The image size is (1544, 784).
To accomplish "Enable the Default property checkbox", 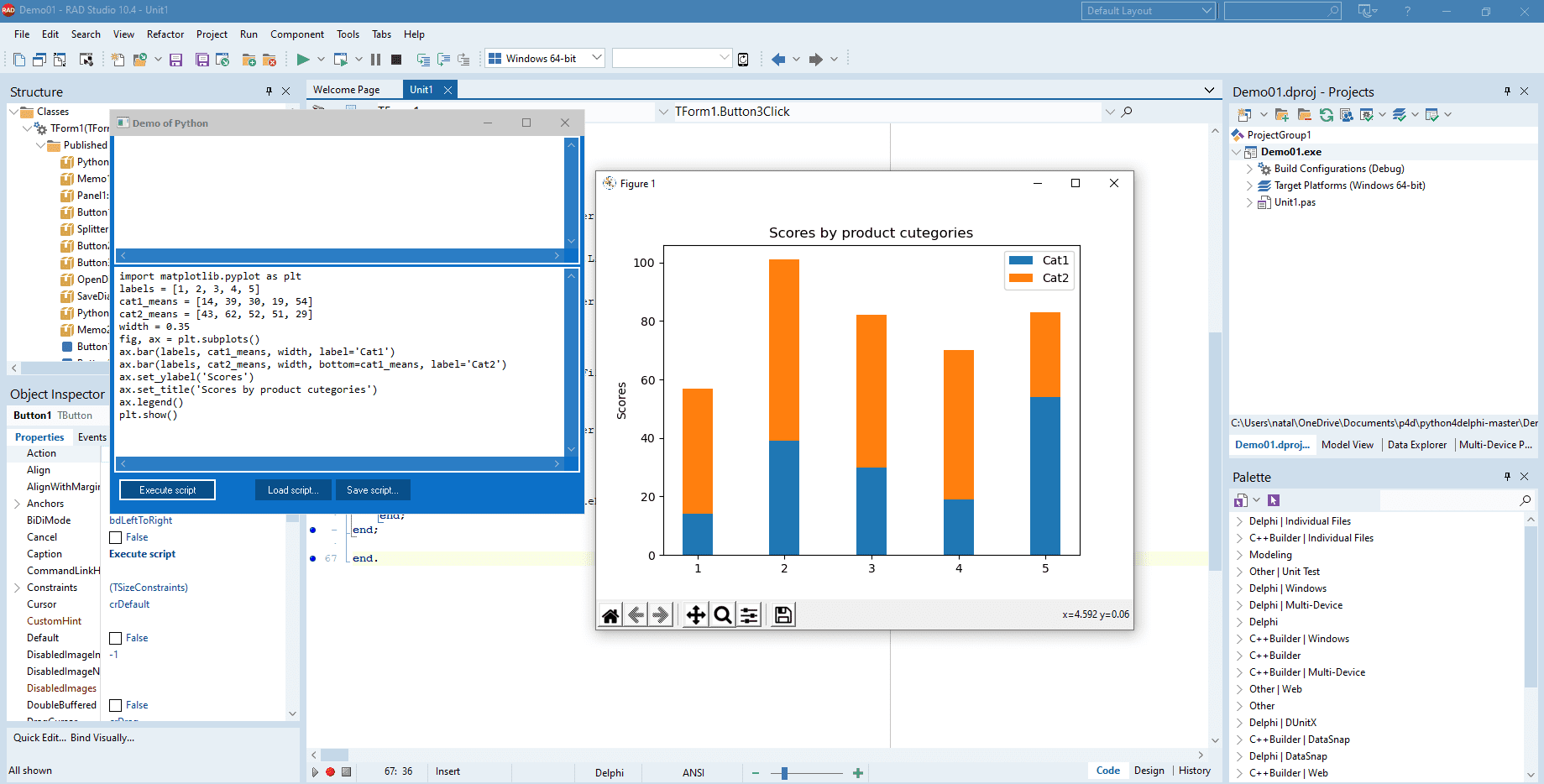I will tap(116, 638).
